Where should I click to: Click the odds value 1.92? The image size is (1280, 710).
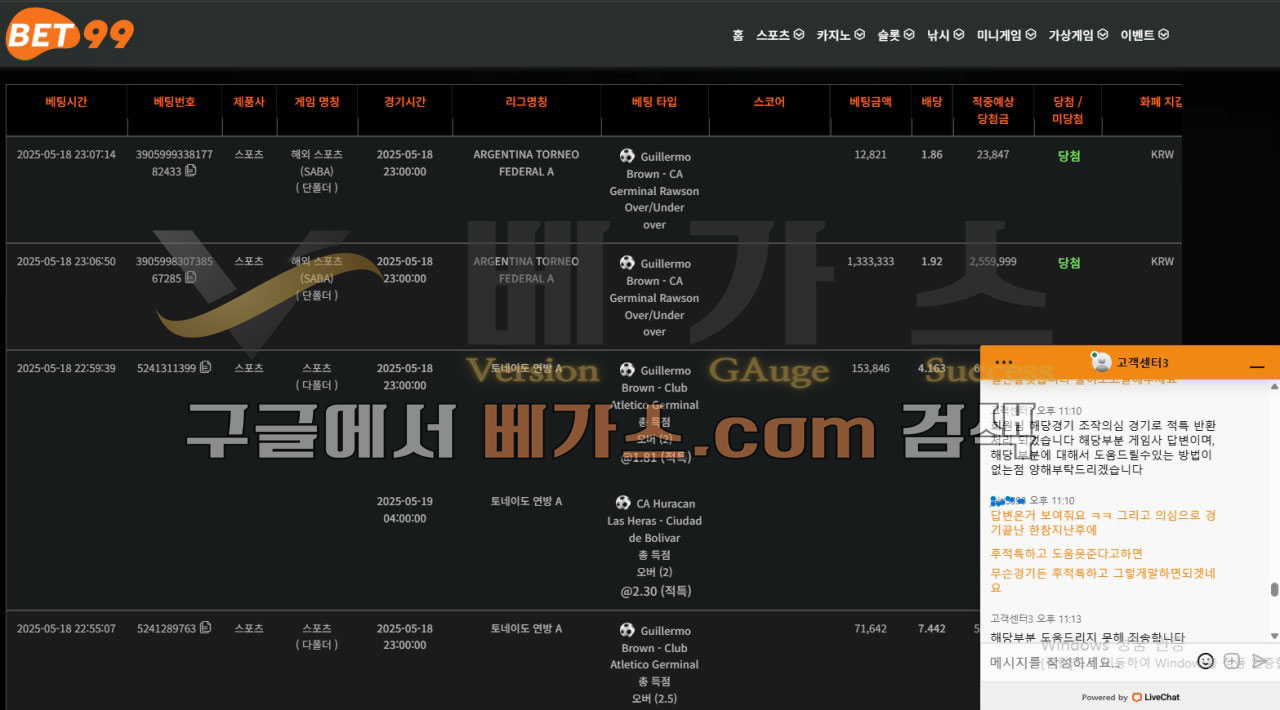[932, 261]
